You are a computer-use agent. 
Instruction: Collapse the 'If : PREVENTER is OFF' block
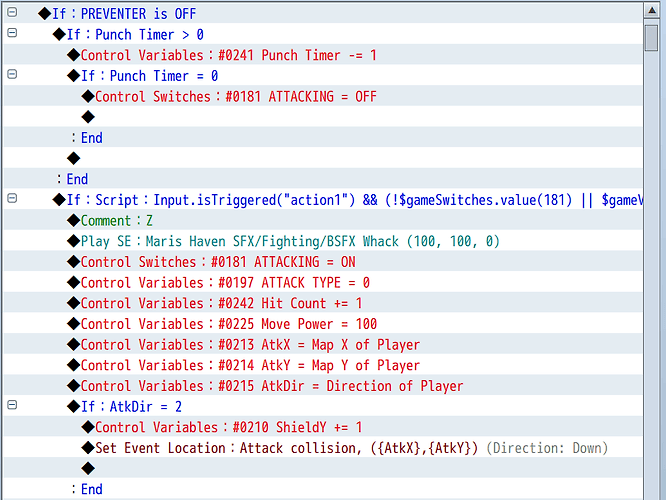coord(12,12)
